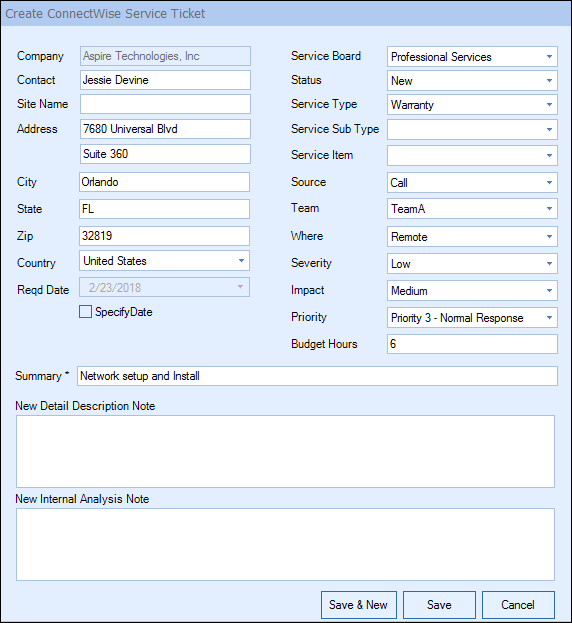This screenshot has height=623, width=572.
Task: Click the Suite 360 address line field
Action: tap(165, 154)
